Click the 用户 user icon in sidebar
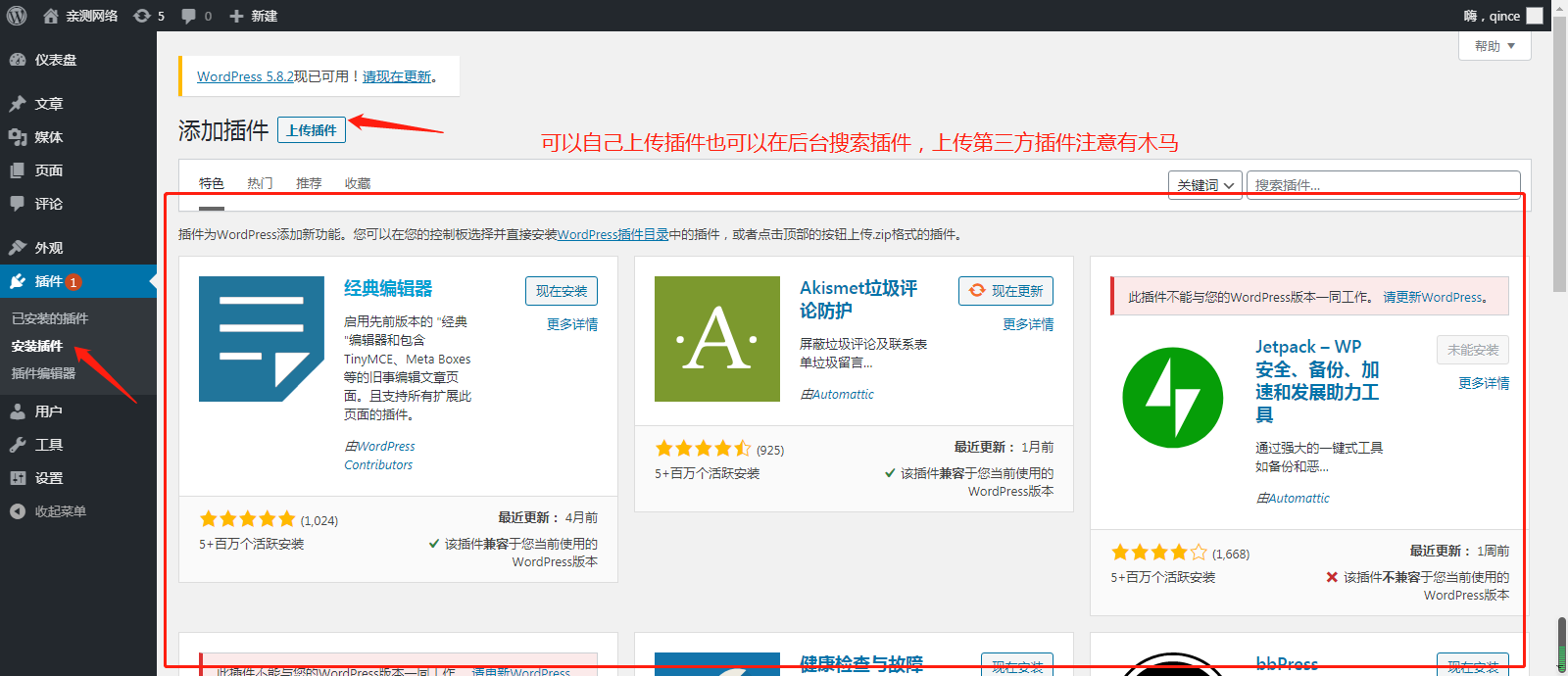Image resolution: width=1568 pixels, height=676 pixels. pos(18,411)
